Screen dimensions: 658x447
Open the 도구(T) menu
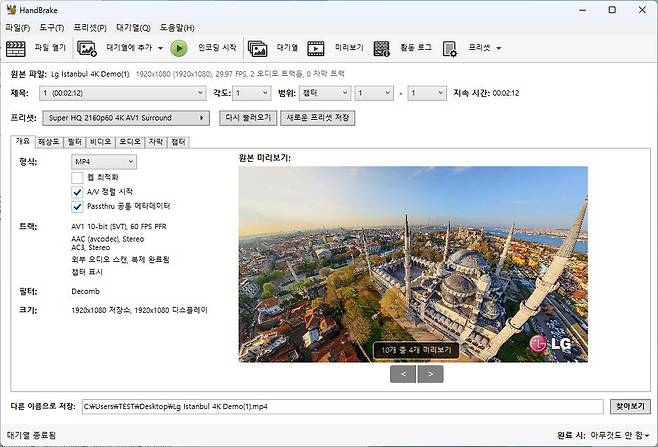point(52,28)
